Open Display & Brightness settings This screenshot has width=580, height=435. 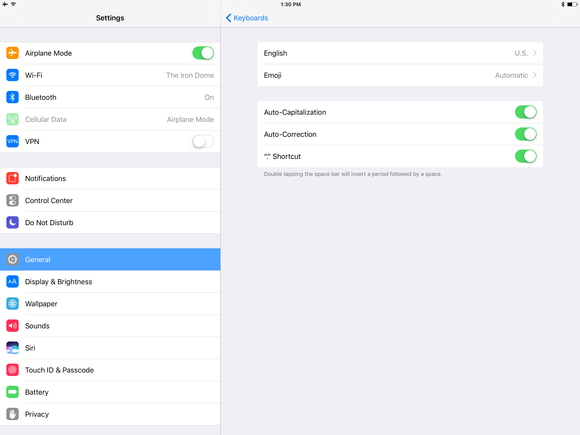(110, 281)
